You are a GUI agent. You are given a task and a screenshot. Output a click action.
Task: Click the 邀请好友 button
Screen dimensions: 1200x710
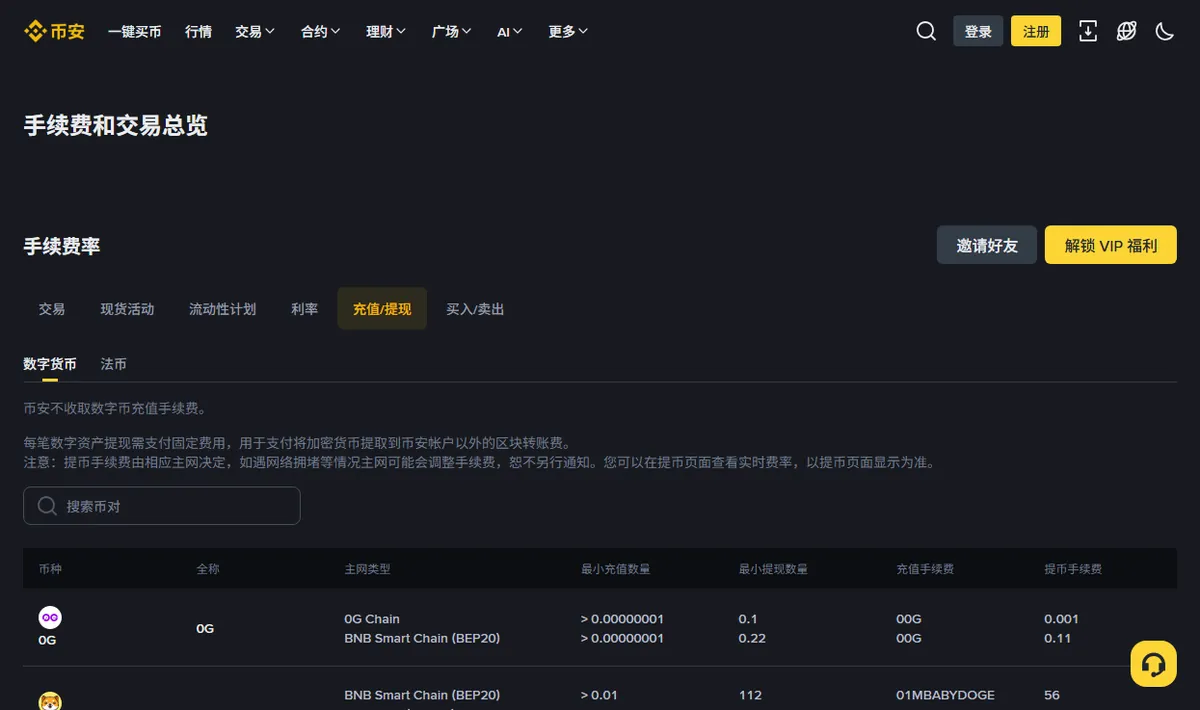pos(987,245)
